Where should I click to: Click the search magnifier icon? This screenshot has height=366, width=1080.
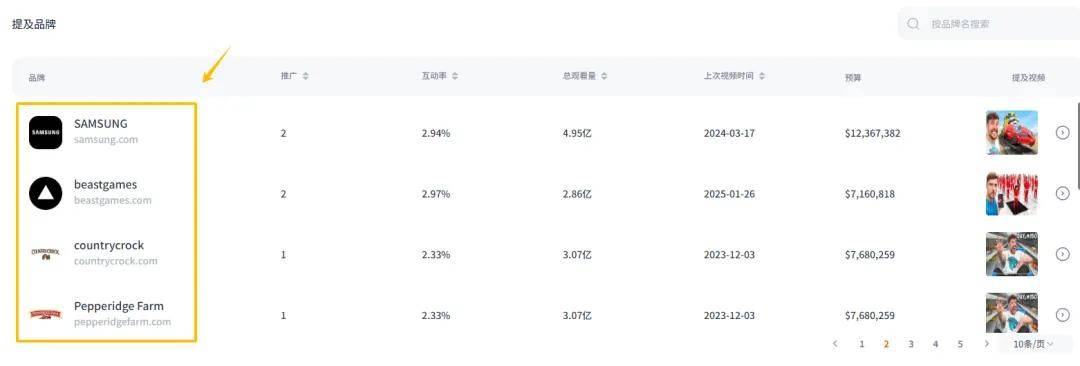pos(913,24)
